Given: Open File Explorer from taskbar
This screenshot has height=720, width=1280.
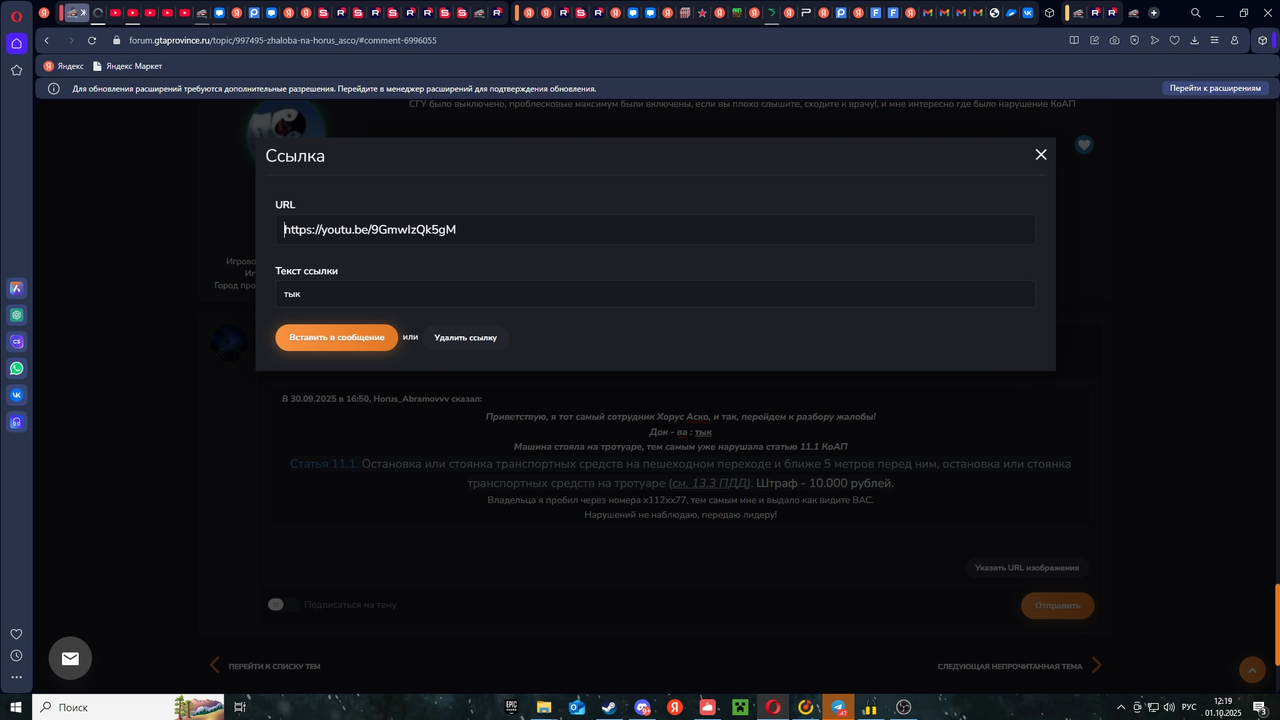Looking at the screenshot, I should (543, 707).
